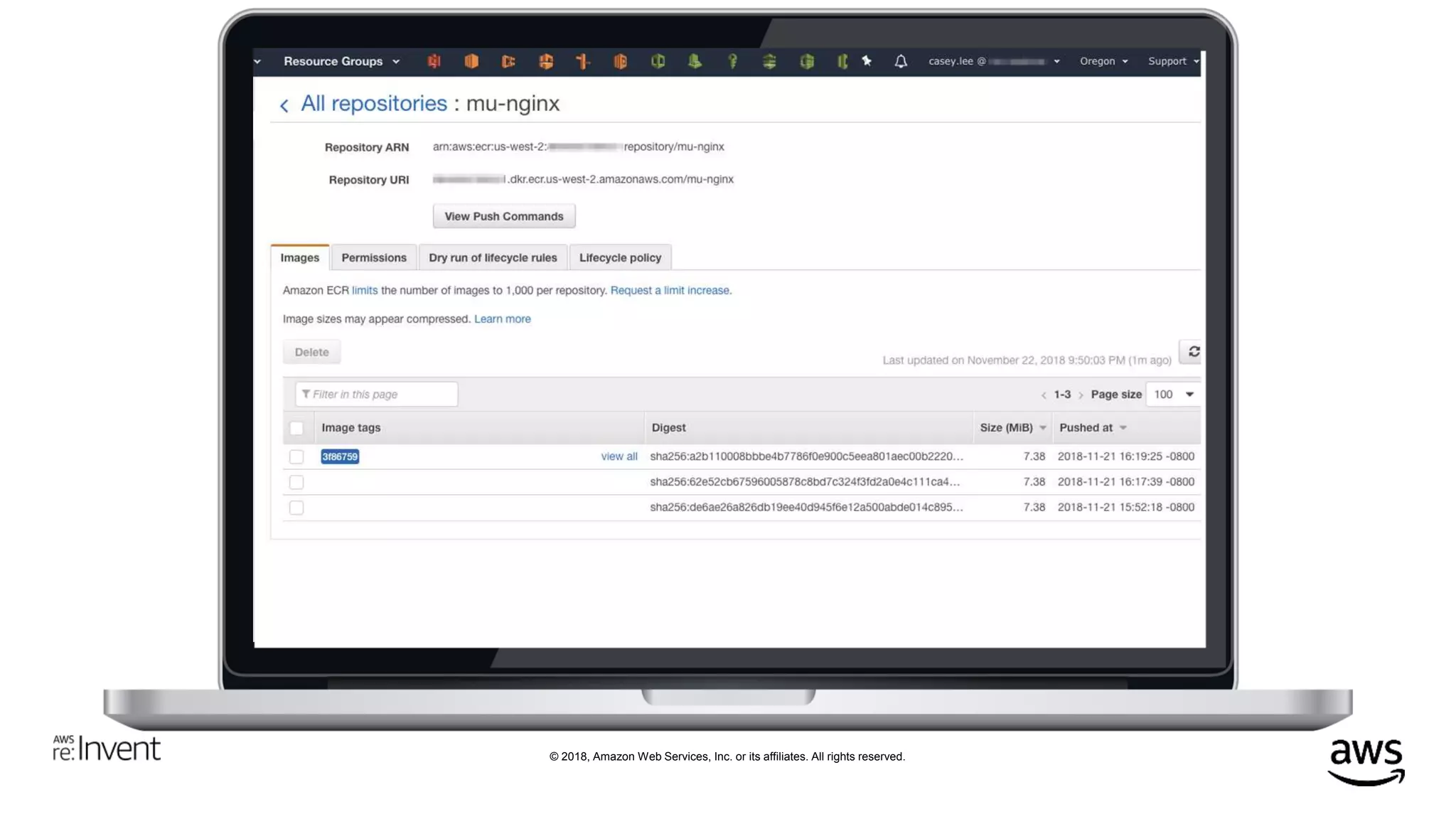This screenshot has width=1456, height=819.
Task: Click the View Push Commands button
Action: coord(504,216)
